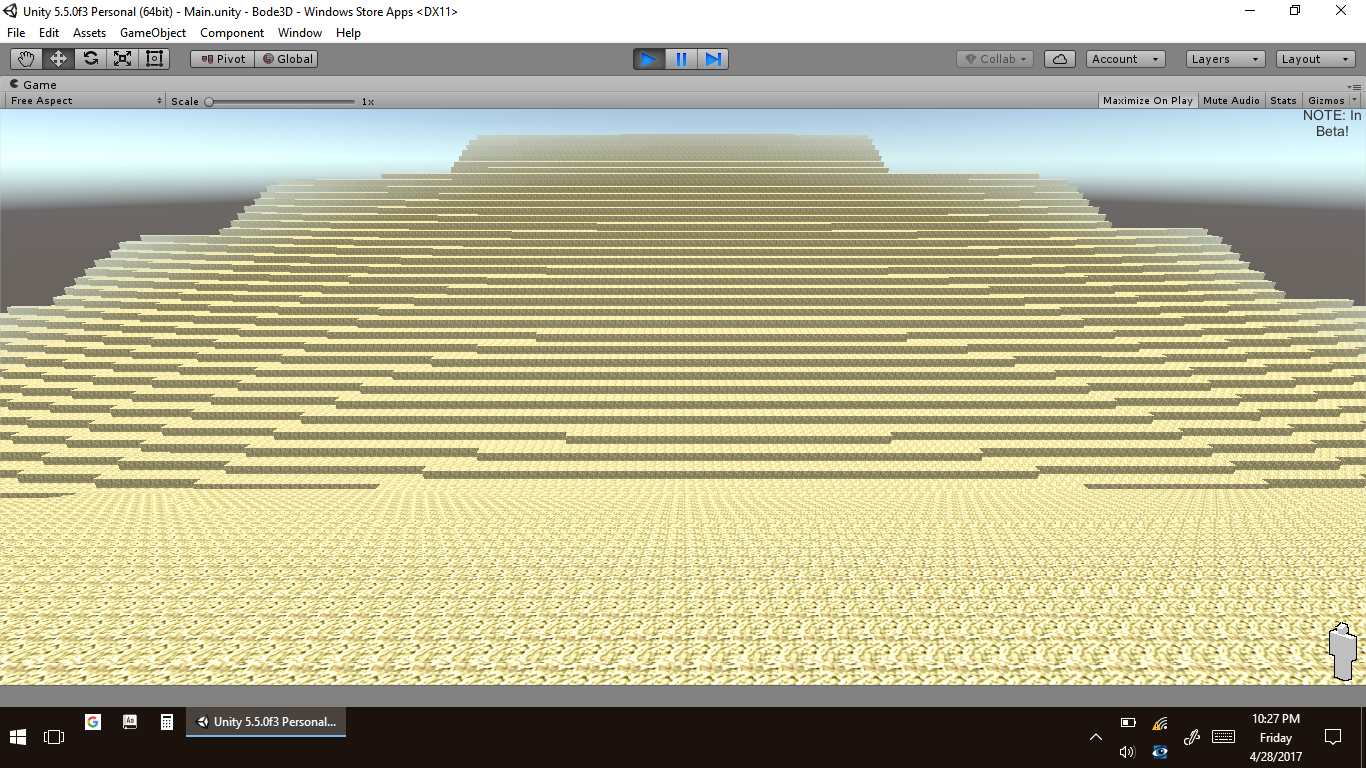
Task: Enable Maximize On Play
Action: (1147, 101)
